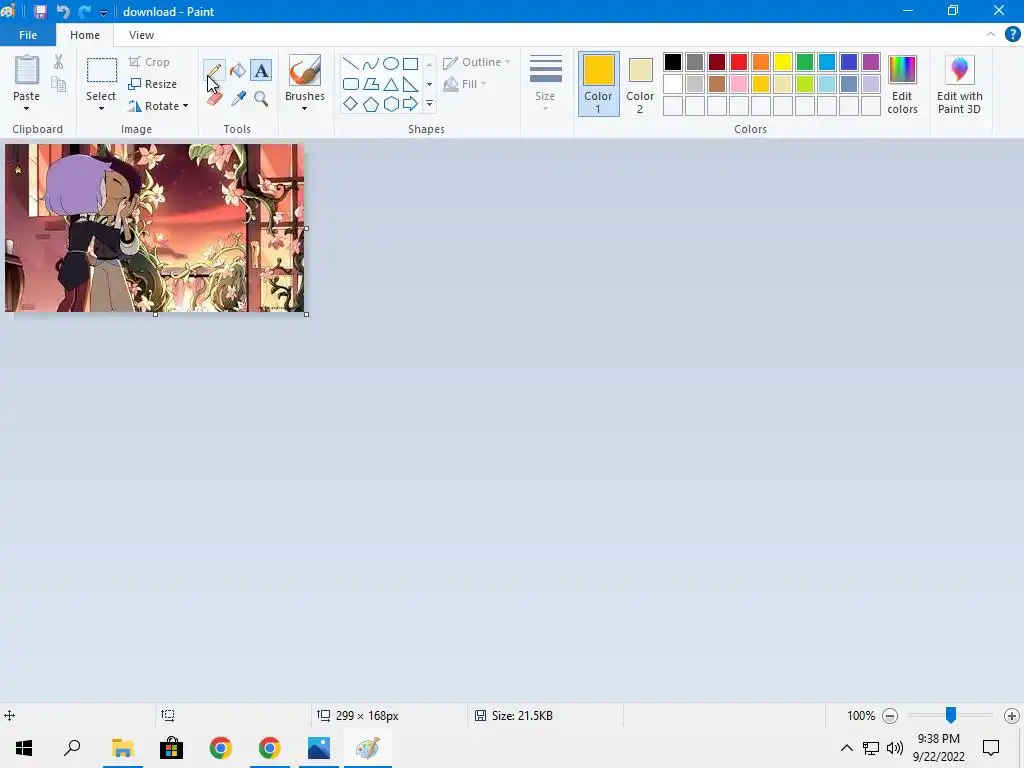This screenshot has width=1024, height=768.
Task: Pick the black color swatch
Action: point(673,62)
